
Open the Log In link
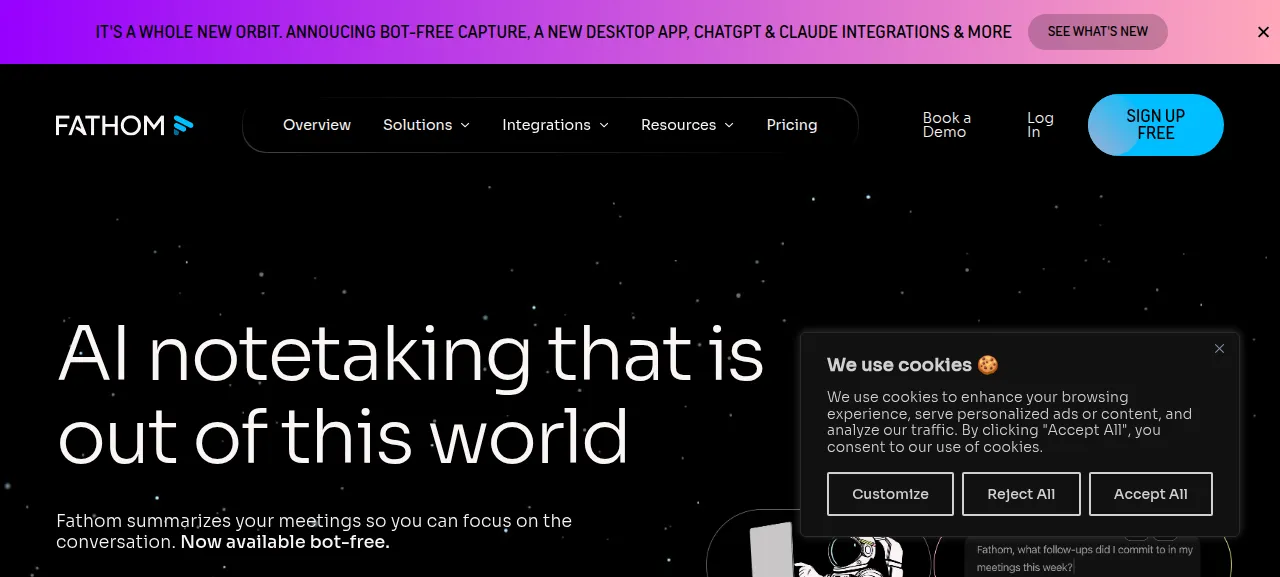[1040, 125]
